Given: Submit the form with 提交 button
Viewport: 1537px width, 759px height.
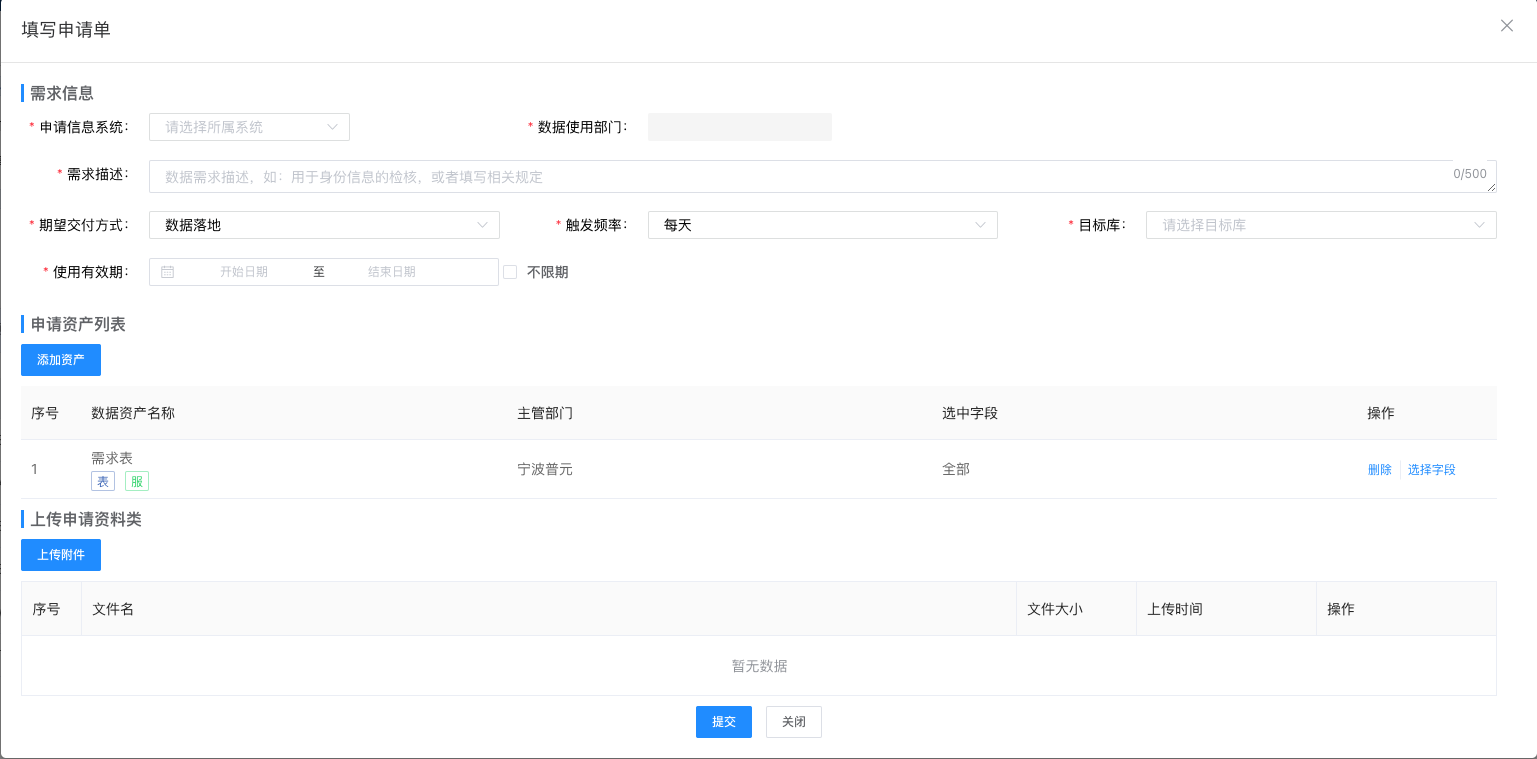Looking at the screenshot, I should (723, 722).
